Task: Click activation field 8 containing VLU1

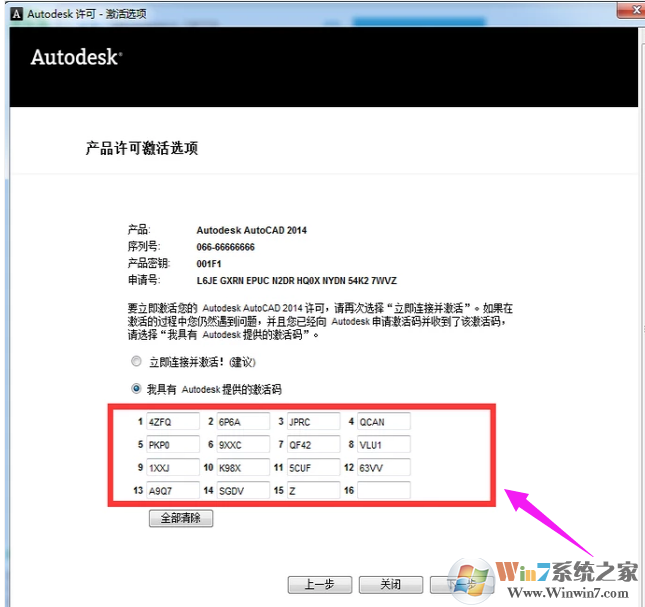Action: [383, 445]
